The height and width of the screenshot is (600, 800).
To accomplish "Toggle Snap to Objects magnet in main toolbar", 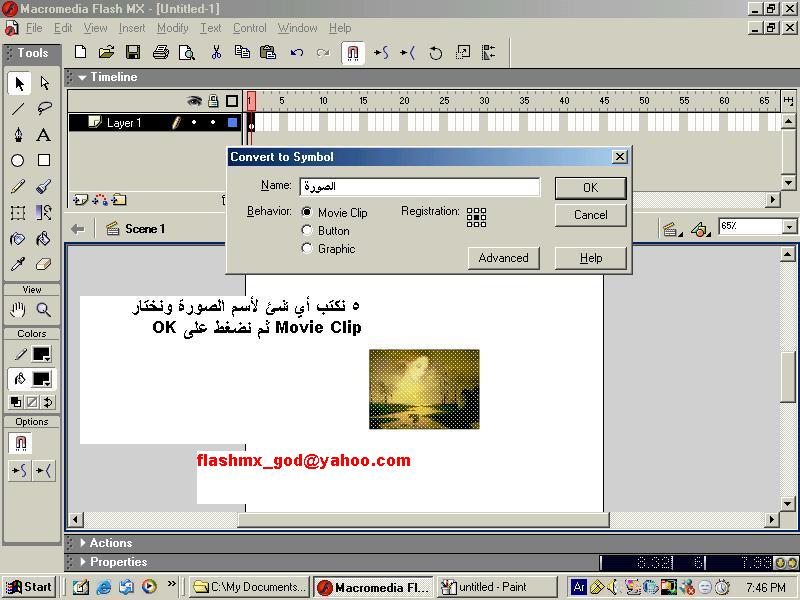I will pyautogui.click(x=353, y=53).
